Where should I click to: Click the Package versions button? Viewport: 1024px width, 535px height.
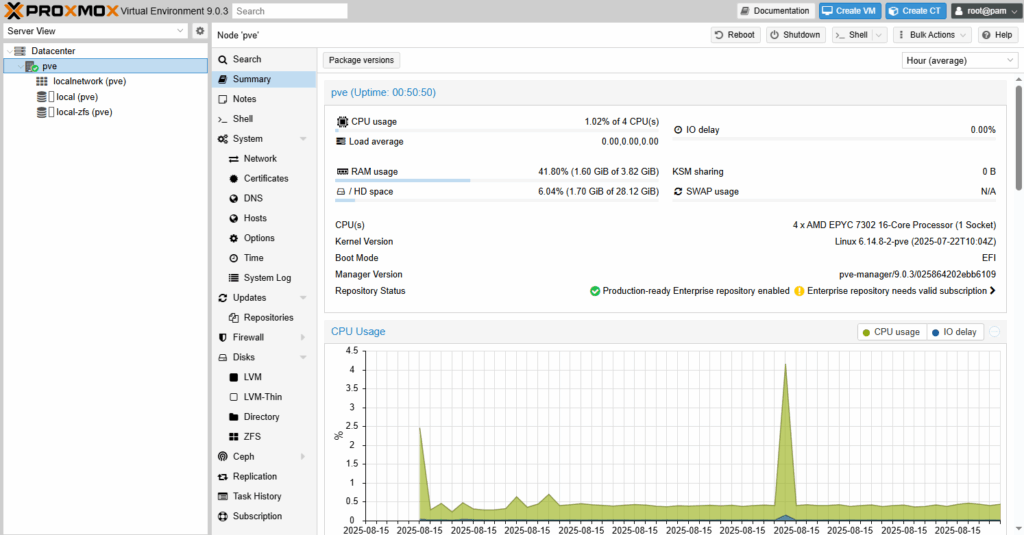[x=361, y=60]
